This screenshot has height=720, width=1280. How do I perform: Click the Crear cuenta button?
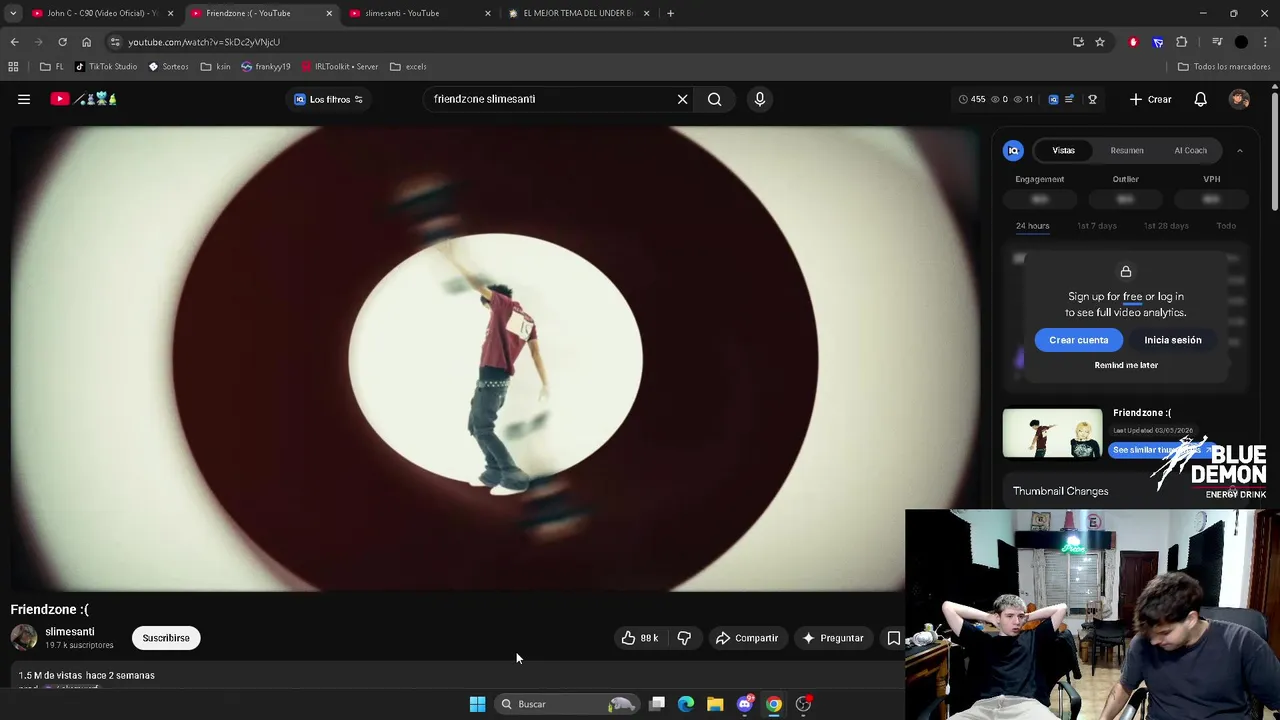(x=1078, y=340)
